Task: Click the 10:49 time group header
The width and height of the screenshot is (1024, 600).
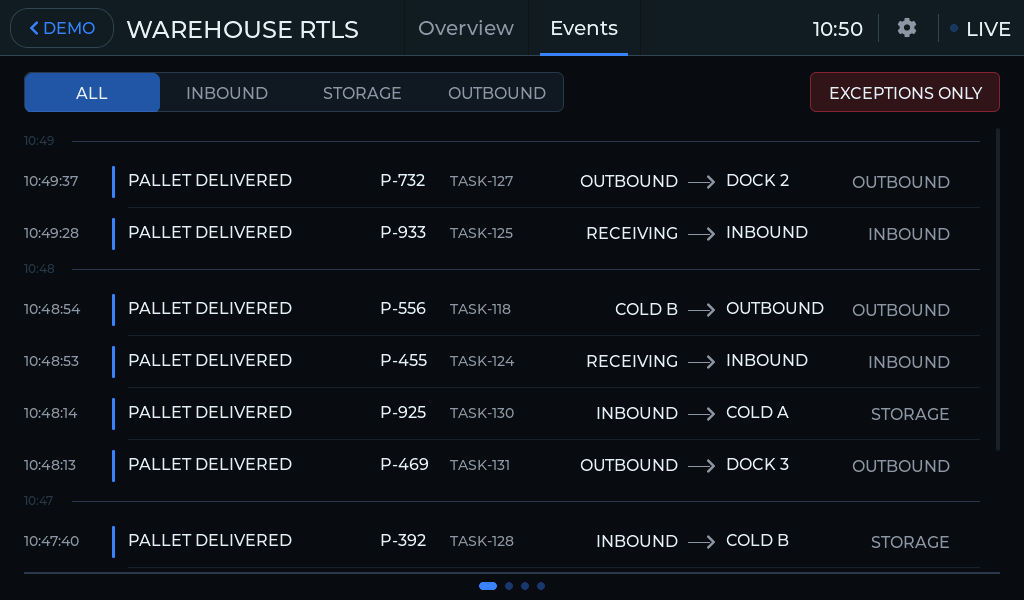Action: coord(39,141)
